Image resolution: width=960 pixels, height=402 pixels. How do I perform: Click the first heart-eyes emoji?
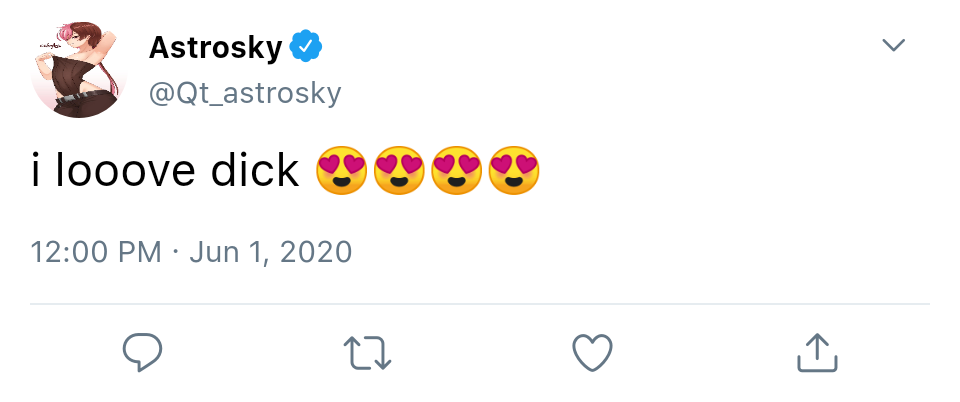341,171
